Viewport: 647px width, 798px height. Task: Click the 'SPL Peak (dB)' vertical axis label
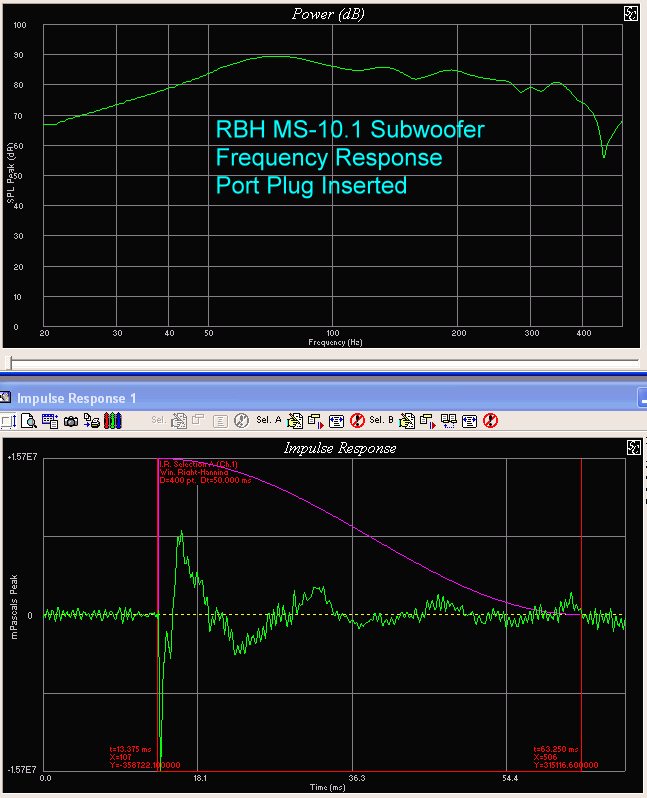coord(11,173)
